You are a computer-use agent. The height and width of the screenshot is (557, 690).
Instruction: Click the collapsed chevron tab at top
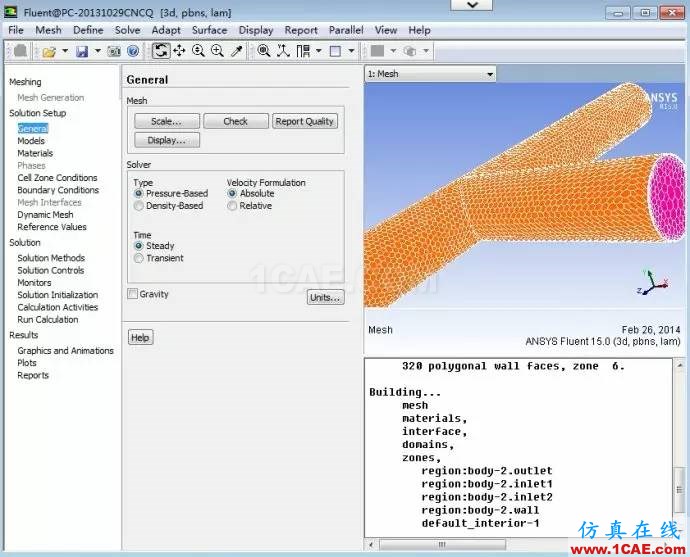tap(472, 5)
